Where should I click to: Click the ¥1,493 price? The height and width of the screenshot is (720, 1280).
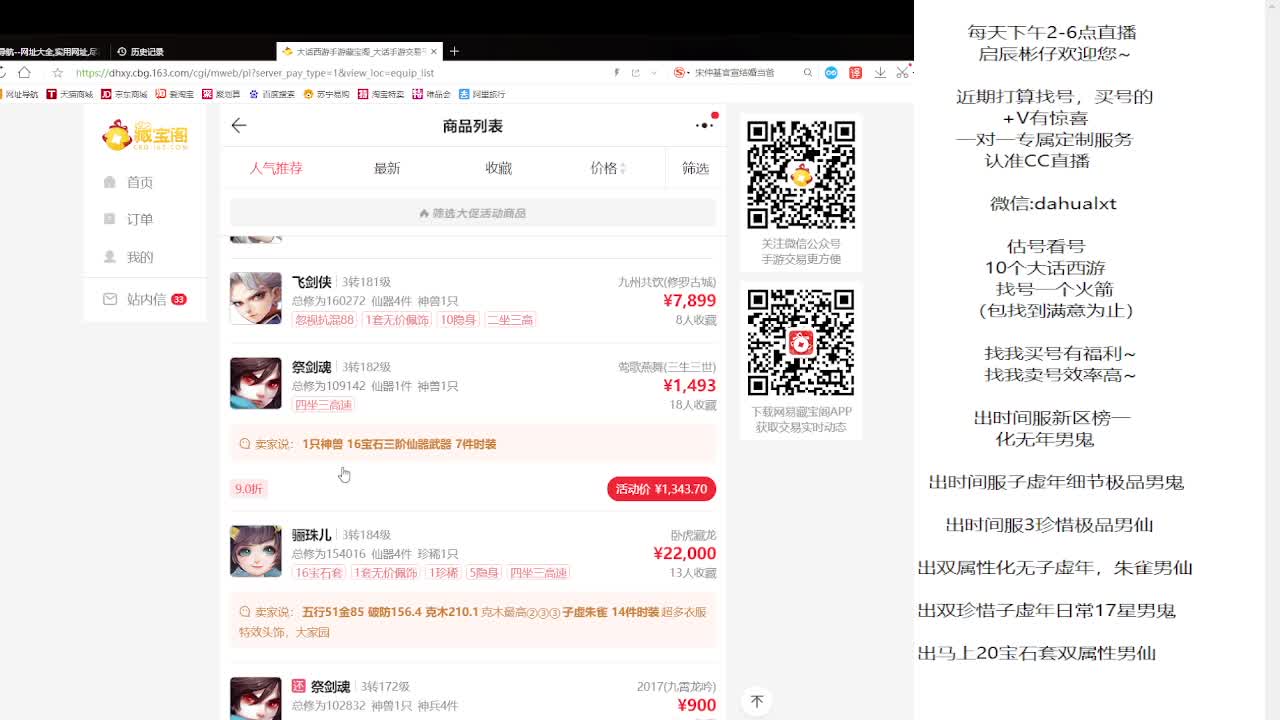coord(689,385)
